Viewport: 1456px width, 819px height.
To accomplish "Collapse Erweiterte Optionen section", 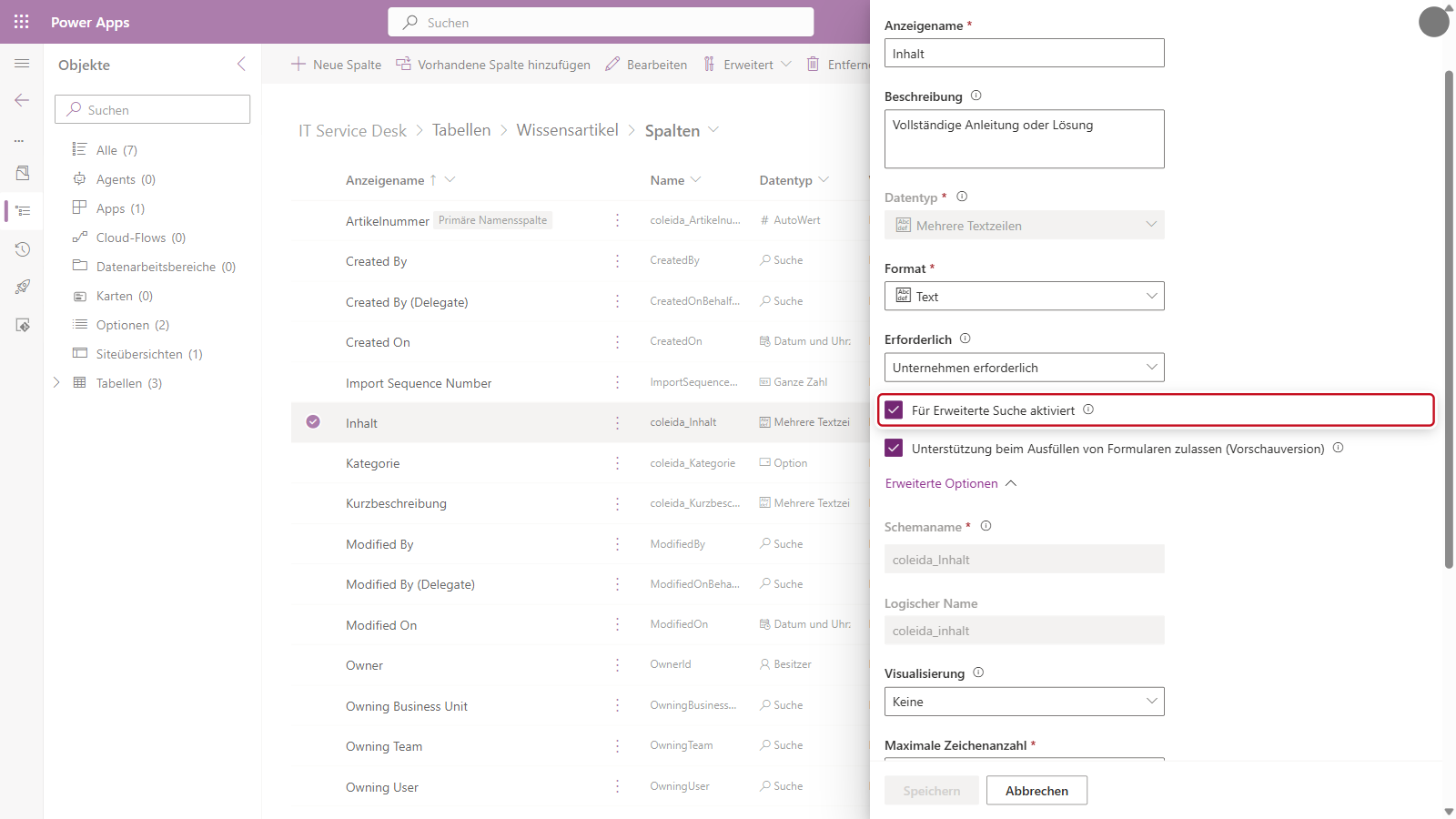I will (950, 483).
